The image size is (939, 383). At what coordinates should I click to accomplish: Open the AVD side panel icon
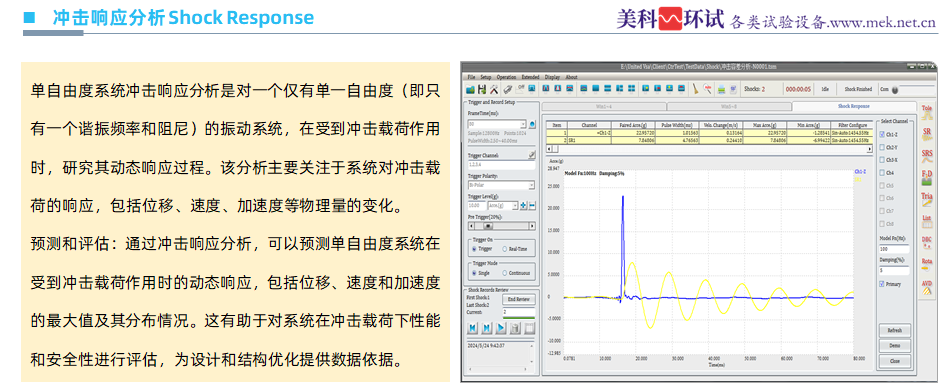[x=927, y=288]
